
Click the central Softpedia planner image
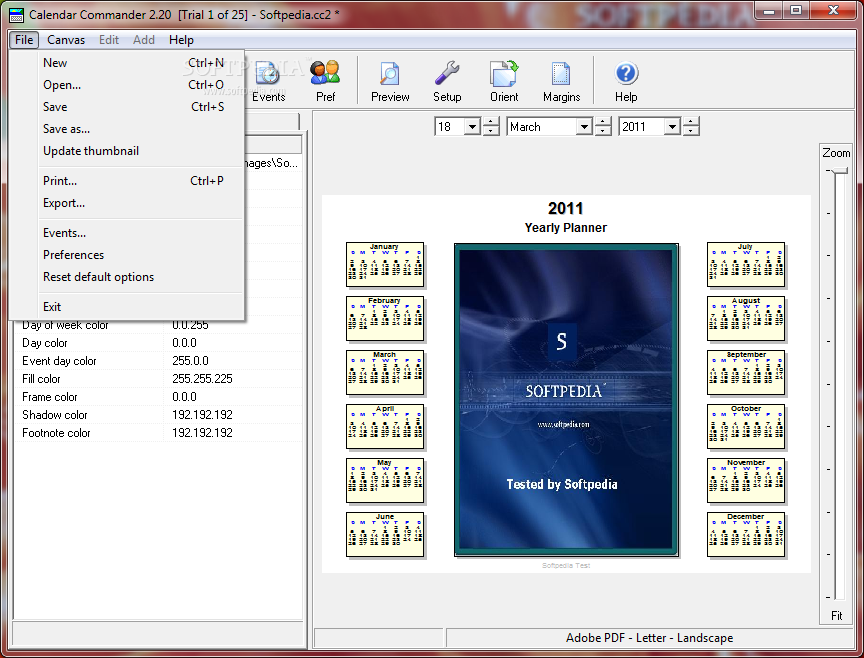(x=566, y=400)
